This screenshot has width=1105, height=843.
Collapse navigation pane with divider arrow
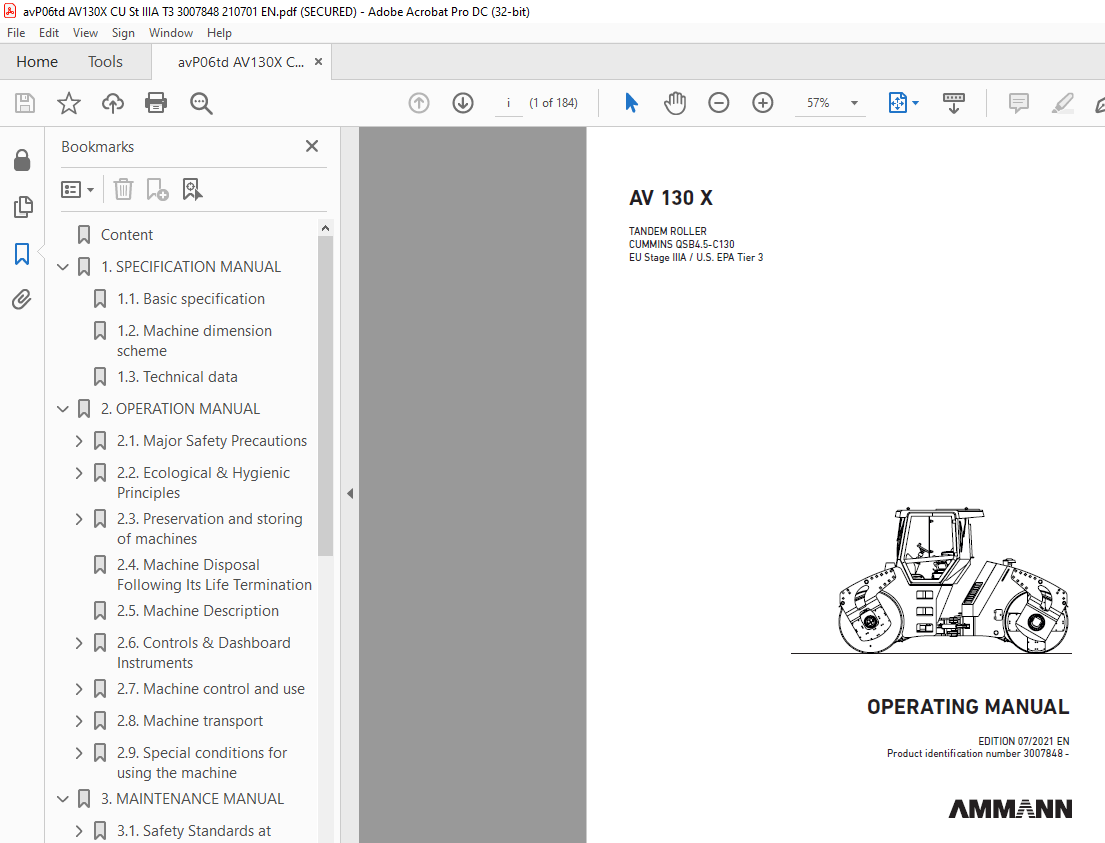click(x=350, y=493)
